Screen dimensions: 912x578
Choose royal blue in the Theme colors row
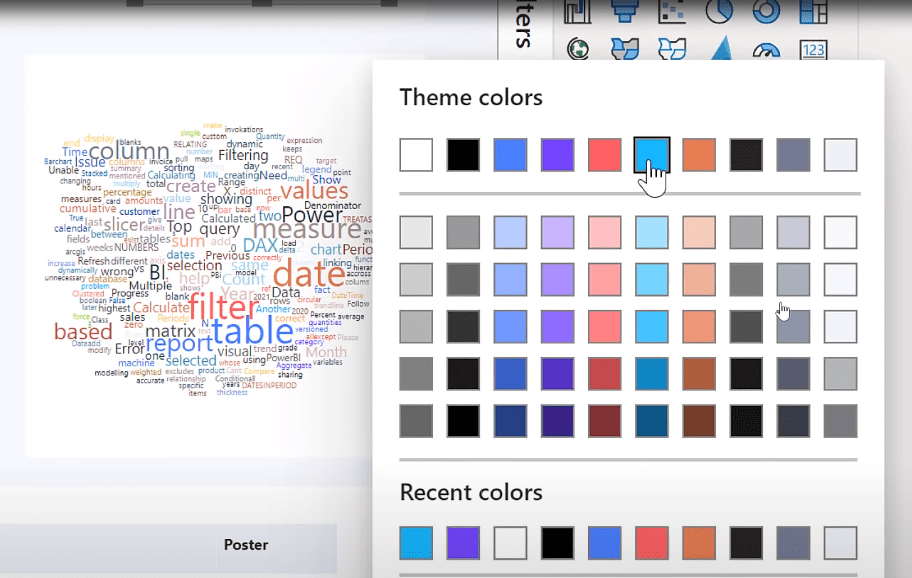(510, 155)
